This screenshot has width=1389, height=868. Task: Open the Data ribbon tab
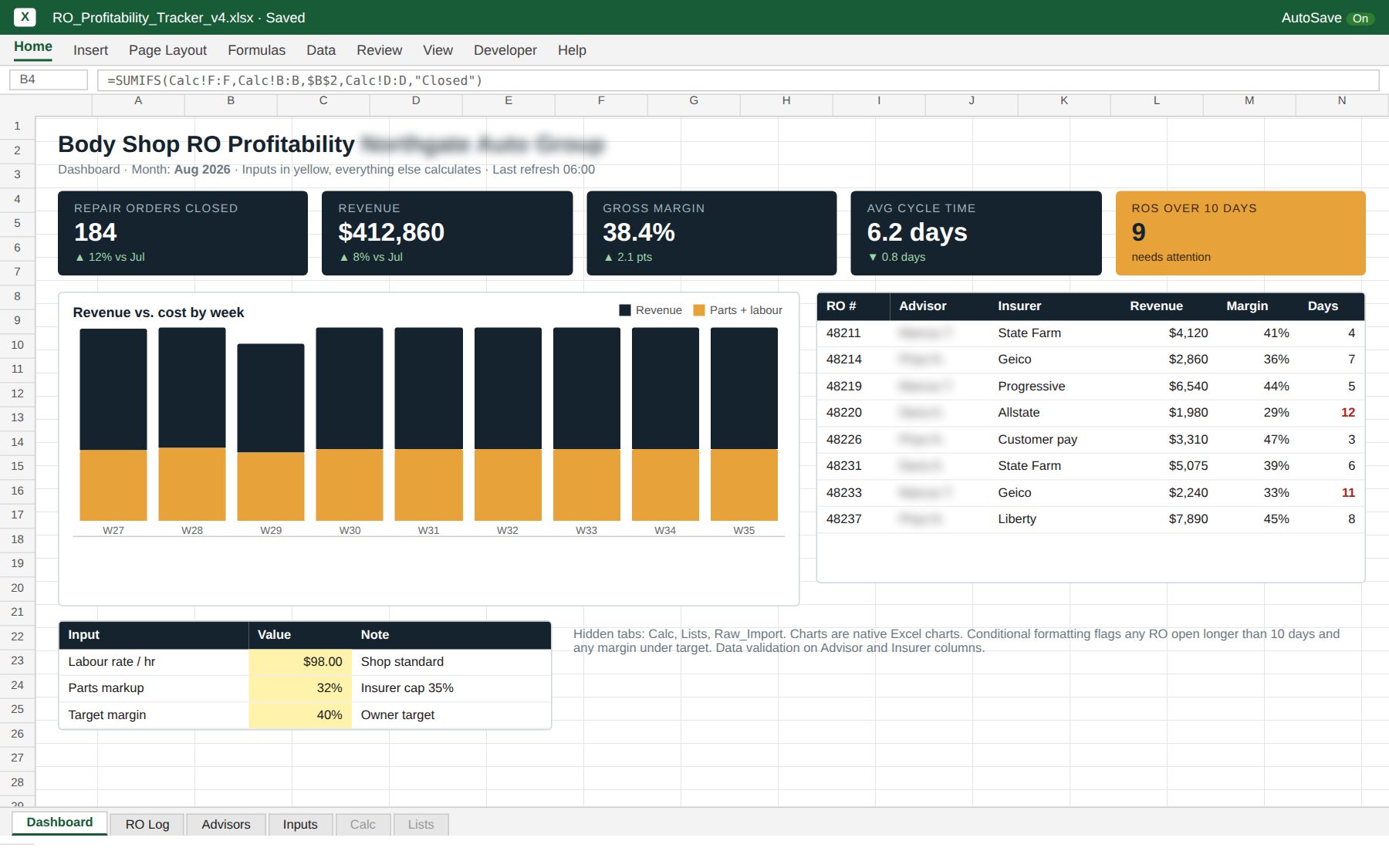pyautogui.click(x=321, y=50)
